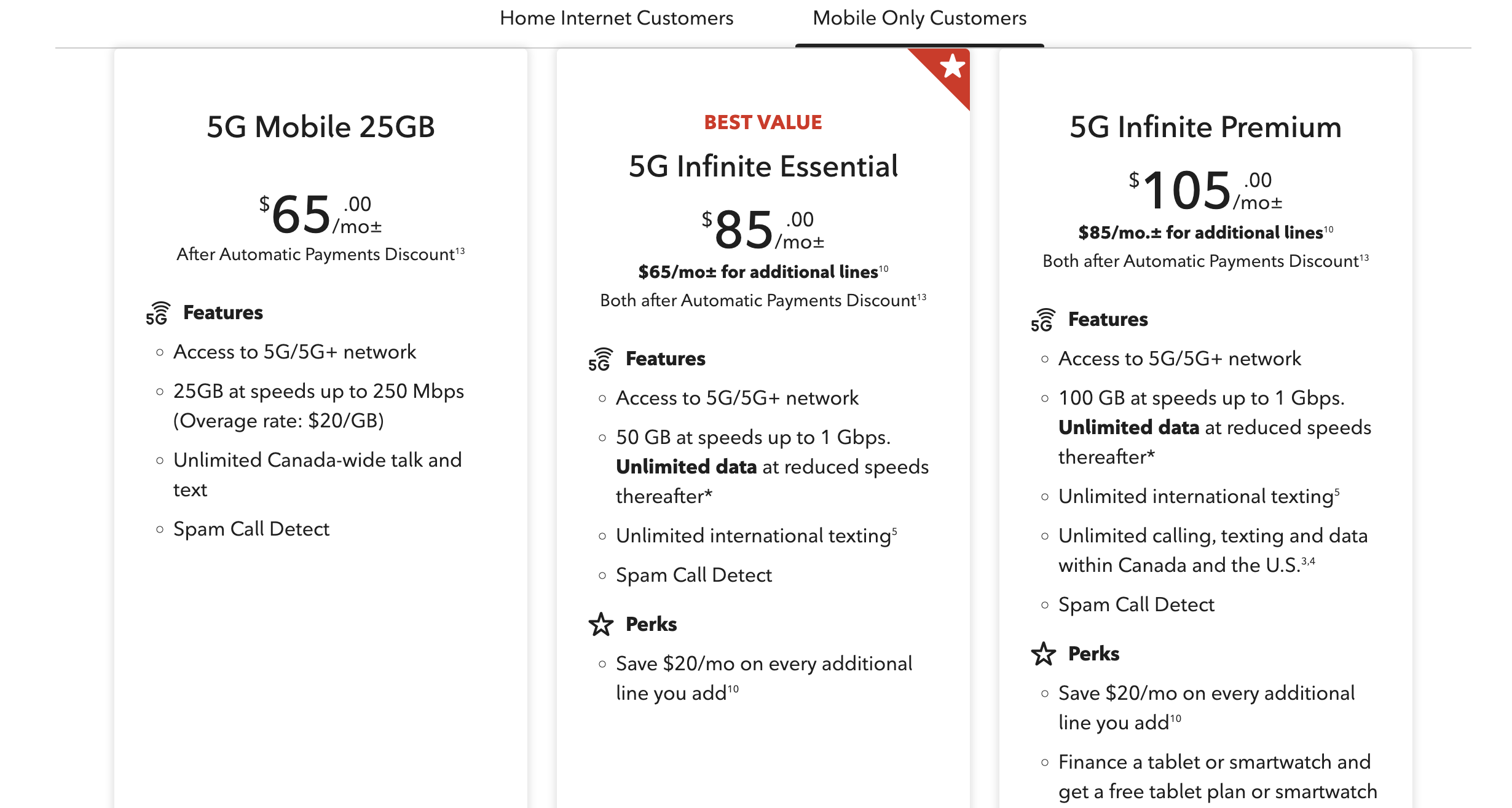Click Perks star icon in Infinite Premium
The width and height of the screenshot is (1512, 808).
[1043, 654]
